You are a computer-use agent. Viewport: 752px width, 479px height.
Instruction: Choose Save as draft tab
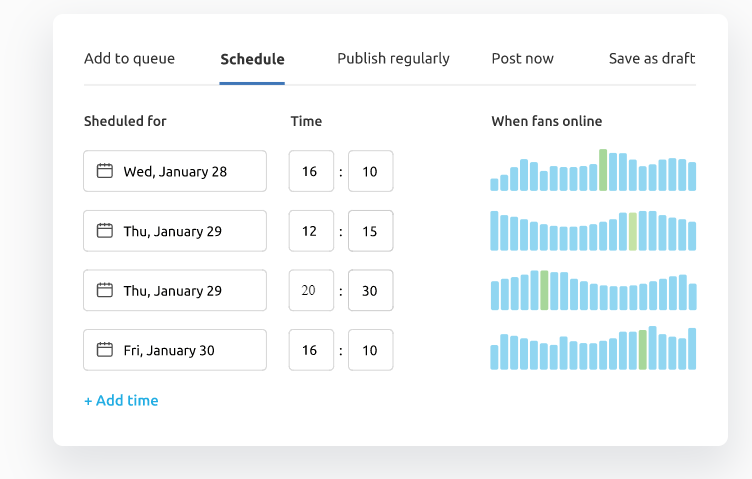tap(651, 59)
